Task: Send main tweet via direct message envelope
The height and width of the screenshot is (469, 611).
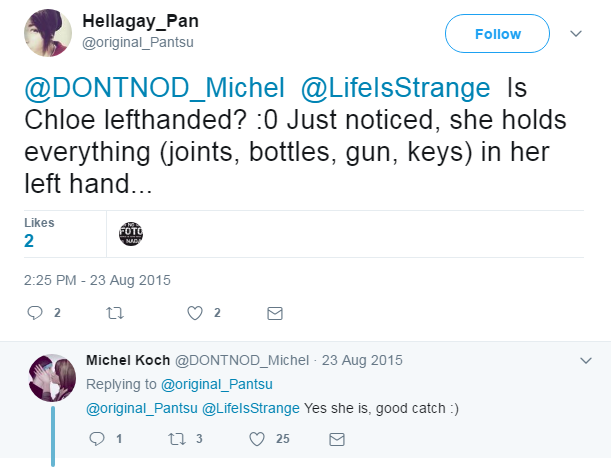Action: click(274, 313)
